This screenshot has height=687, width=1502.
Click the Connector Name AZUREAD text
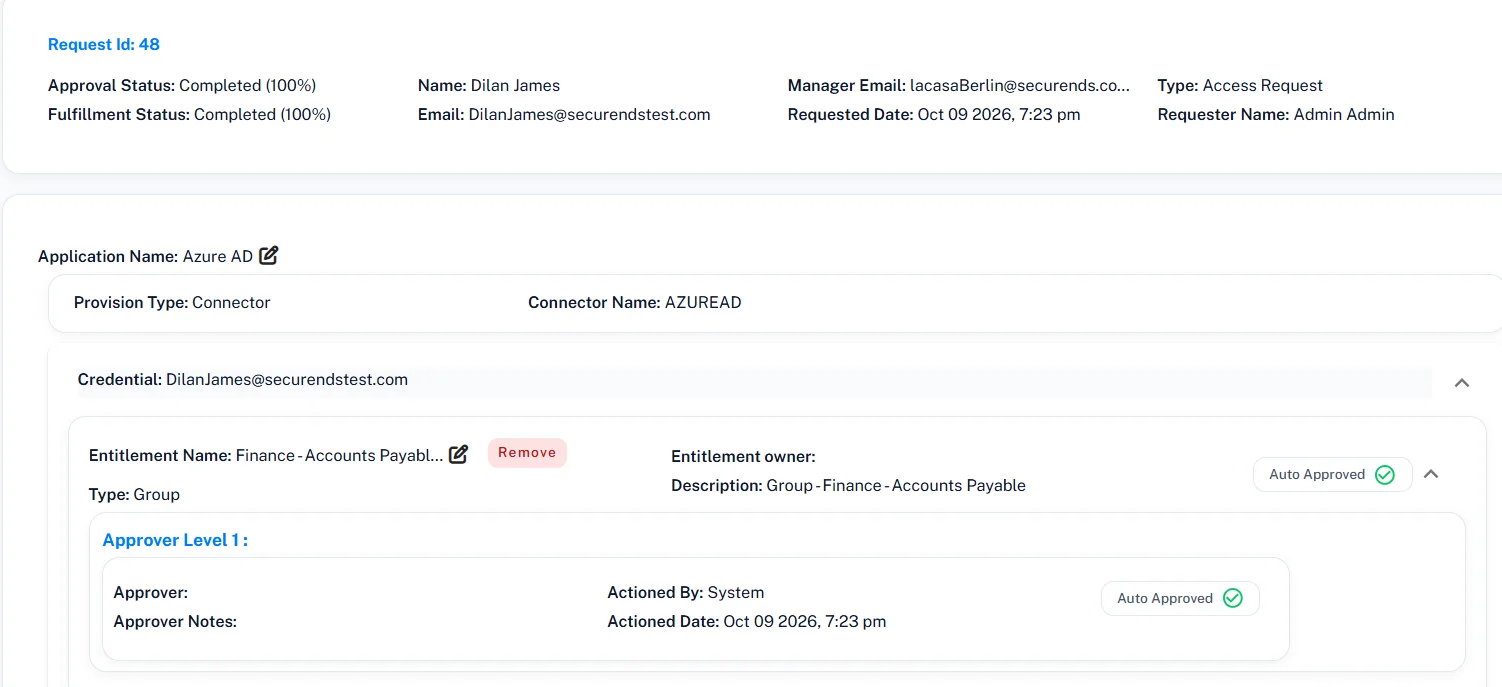(635, 302)
